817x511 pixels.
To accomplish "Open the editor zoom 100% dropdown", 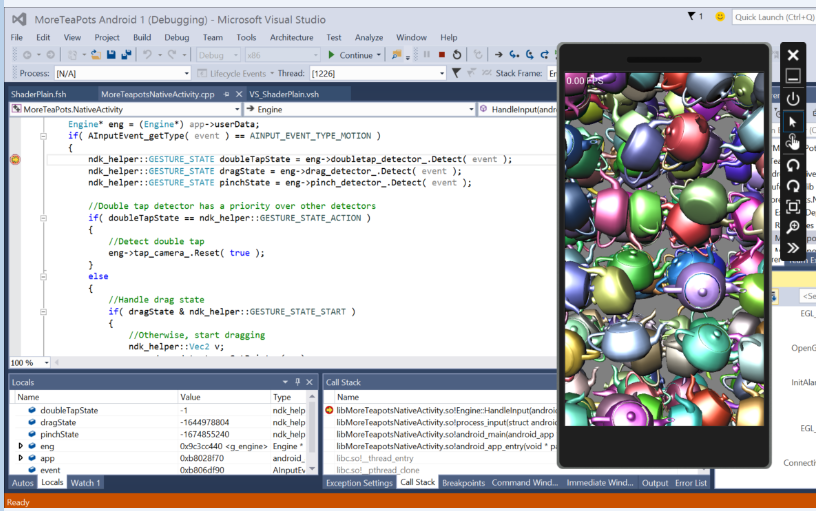I will coord(47,363).
